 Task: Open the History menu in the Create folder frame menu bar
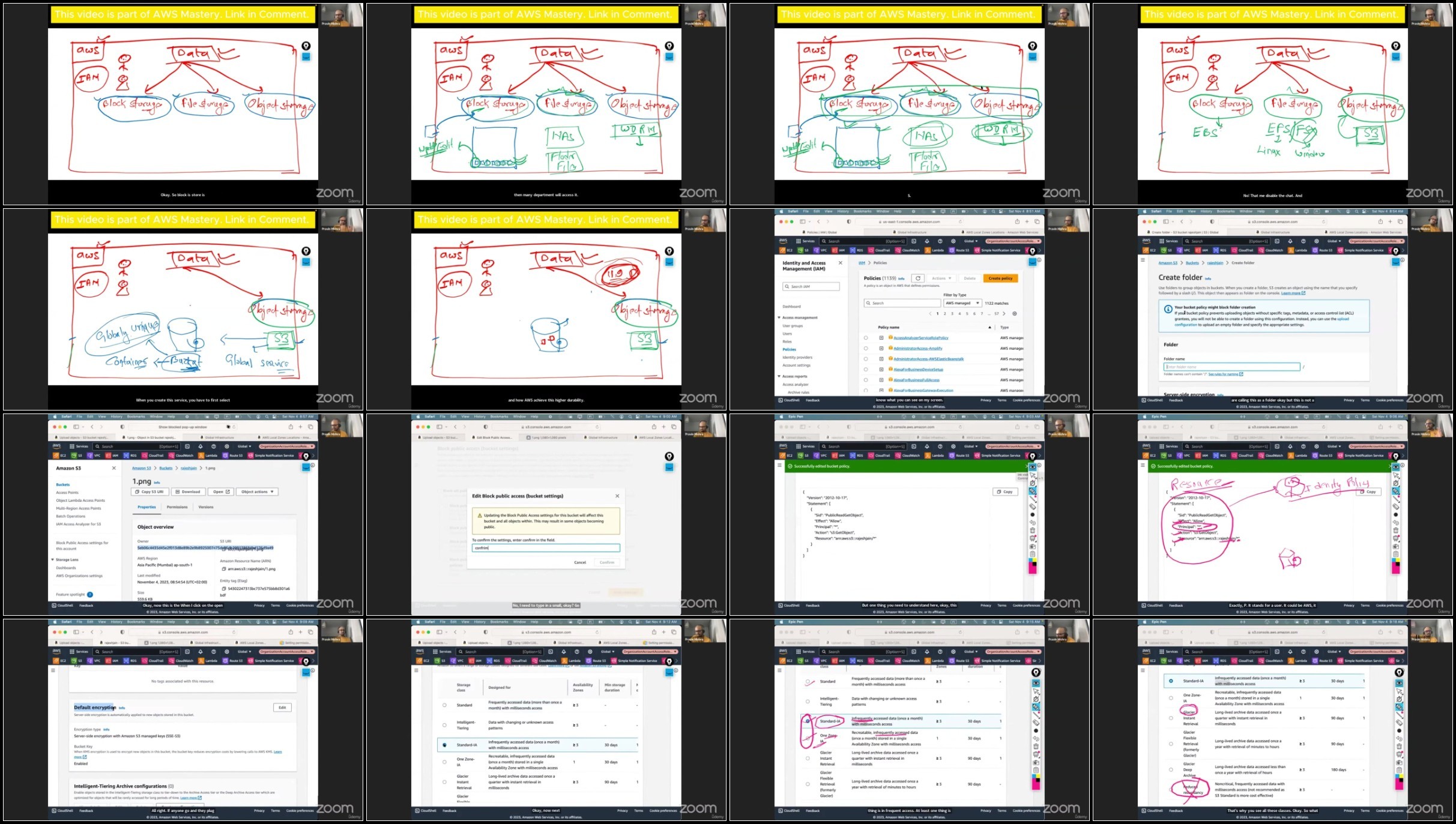click(x=1206, y=211)
